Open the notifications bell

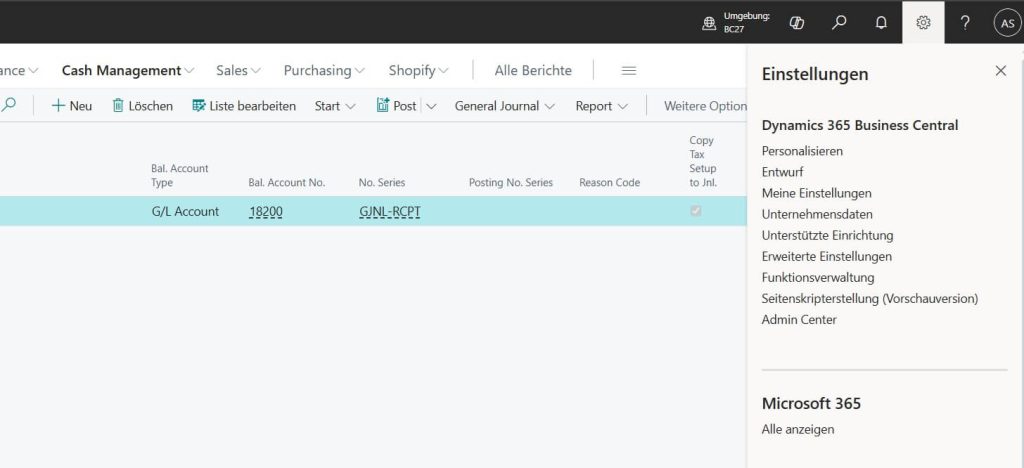(x=881, y=22)
